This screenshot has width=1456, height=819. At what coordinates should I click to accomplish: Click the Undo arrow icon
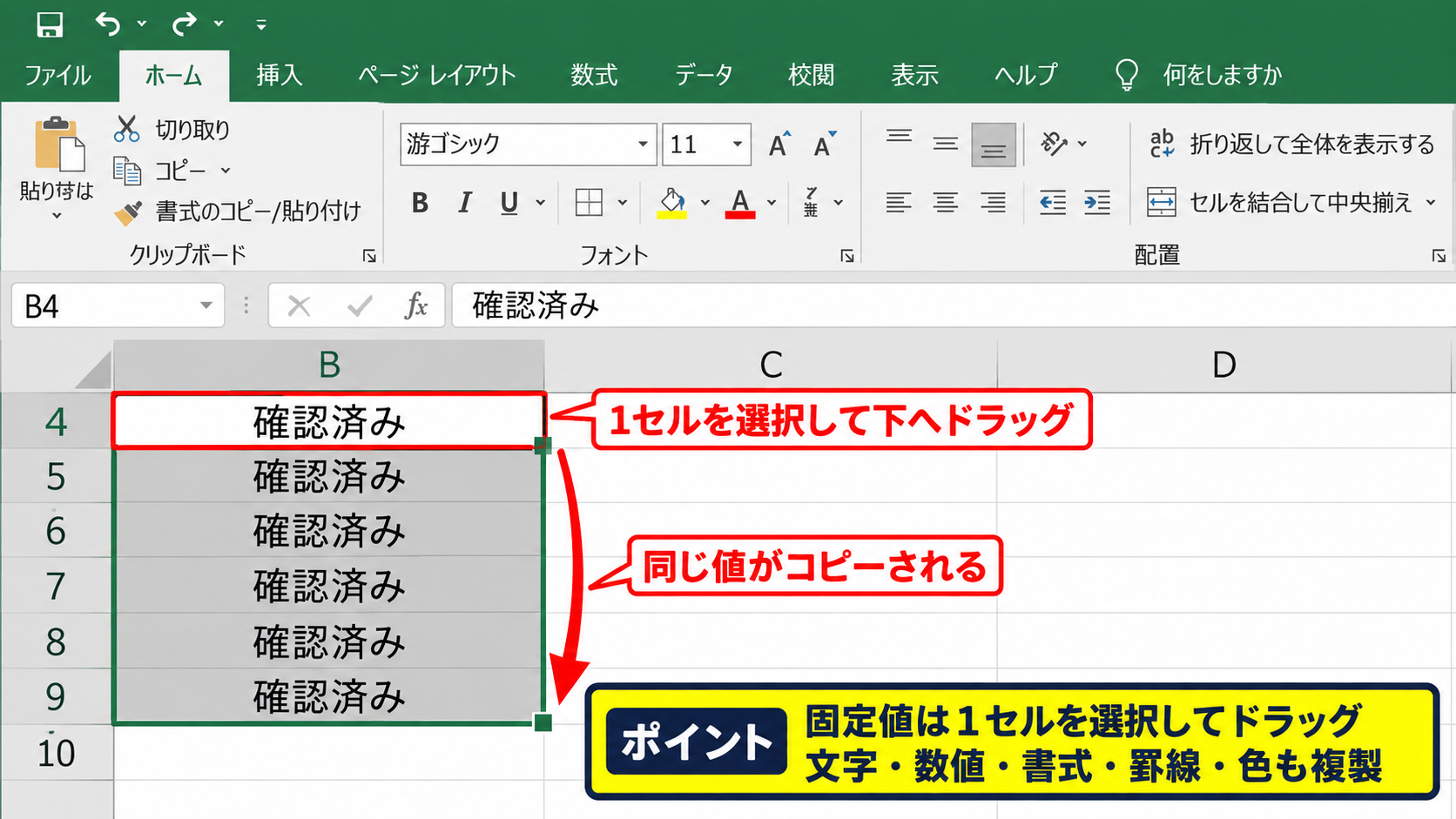tap(108, 24)
